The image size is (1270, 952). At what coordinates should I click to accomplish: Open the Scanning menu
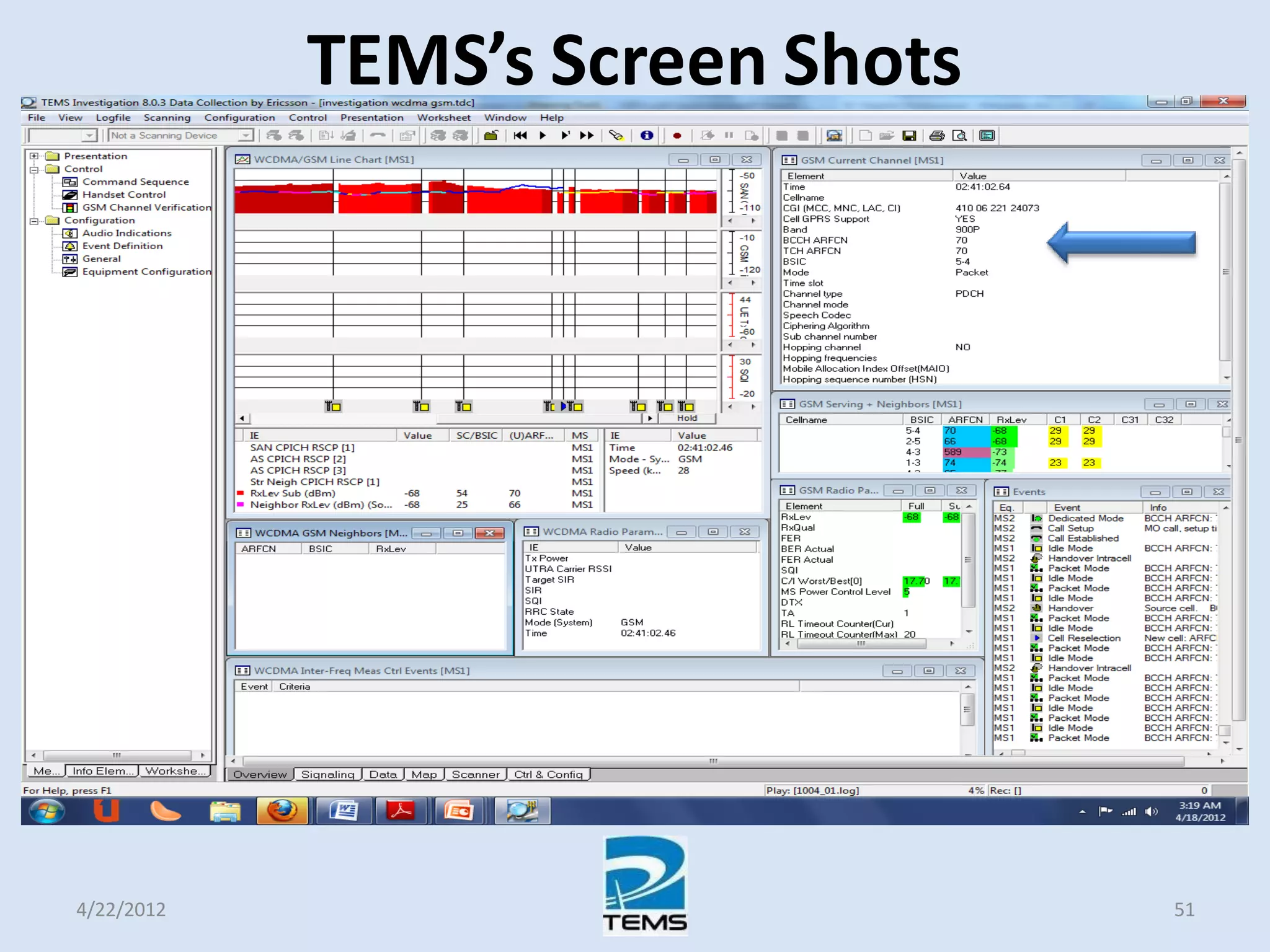pyautogui.click(x=167, y=118)
